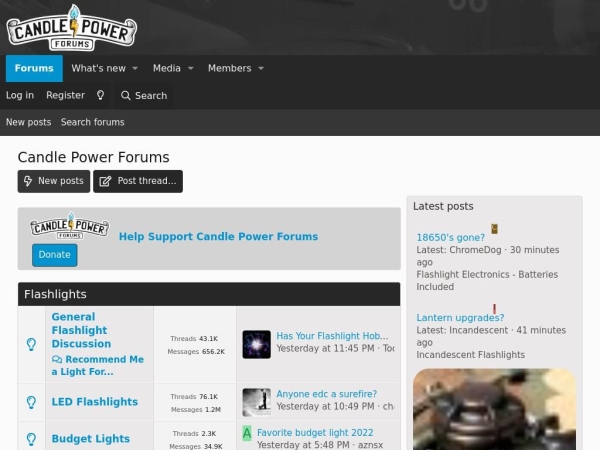Click the Flashlights category header
This screenshot has height=450, width=600.
(x=55, y=294)
